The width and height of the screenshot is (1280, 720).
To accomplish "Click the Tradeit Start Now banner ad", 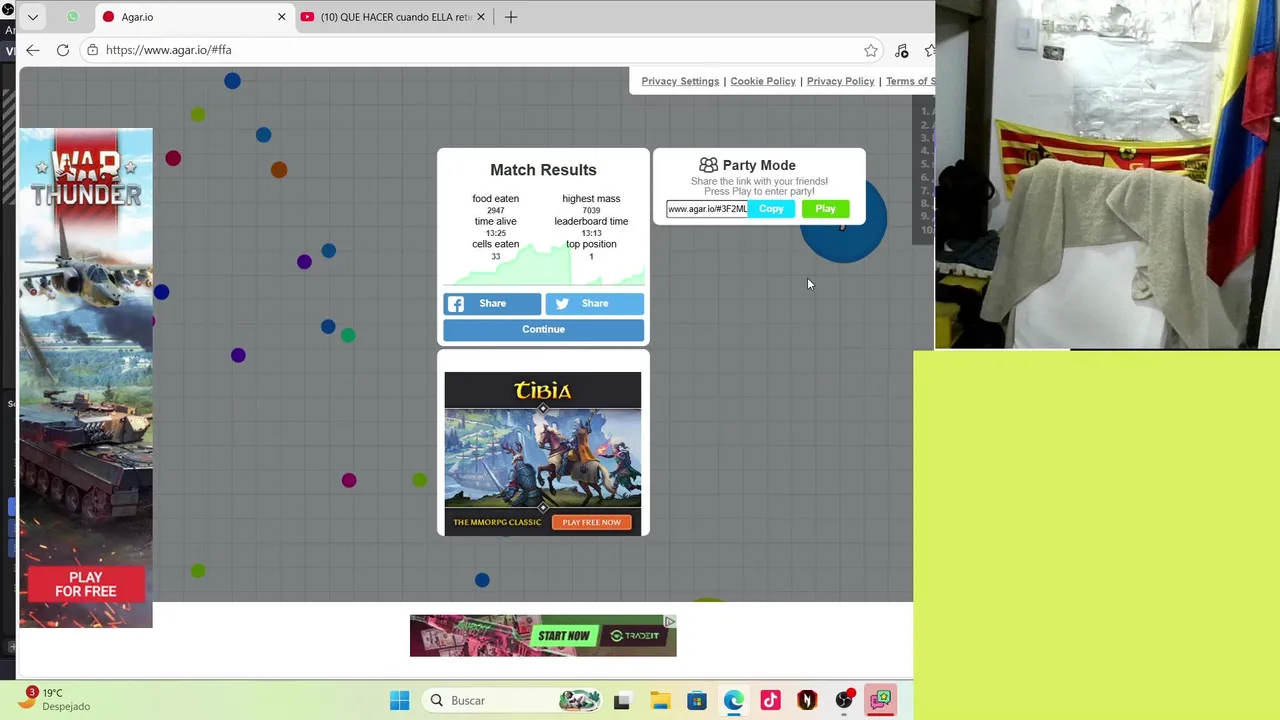I will (543, 636).
